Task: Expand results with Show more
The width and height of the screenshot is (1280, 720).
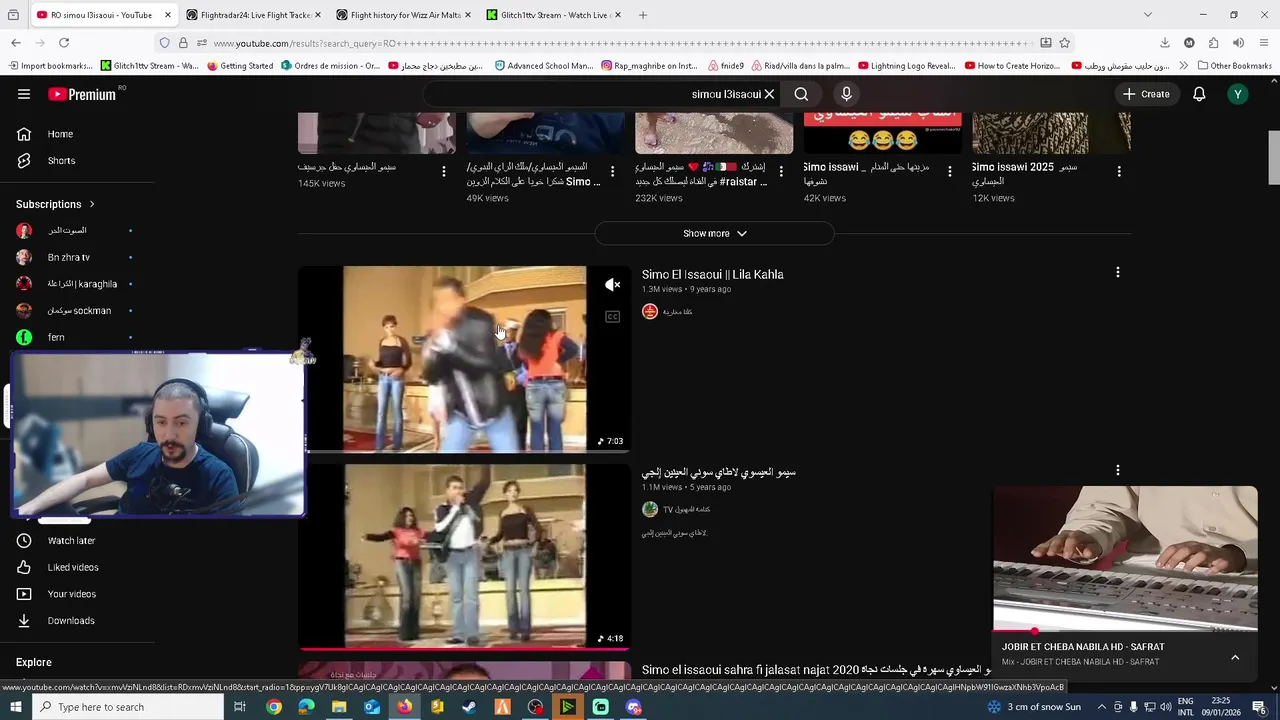Action: coord(714,233)
